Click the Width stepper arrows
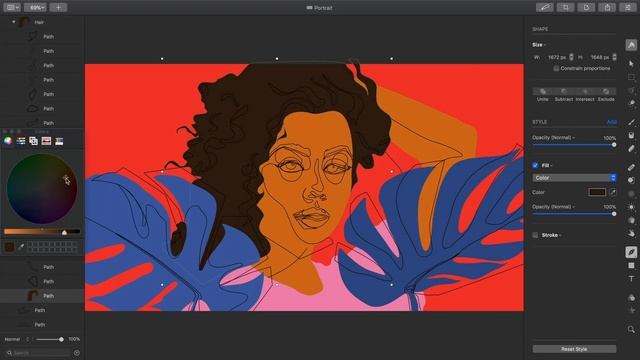Screen dimensions: 640x360 point(571,57)
